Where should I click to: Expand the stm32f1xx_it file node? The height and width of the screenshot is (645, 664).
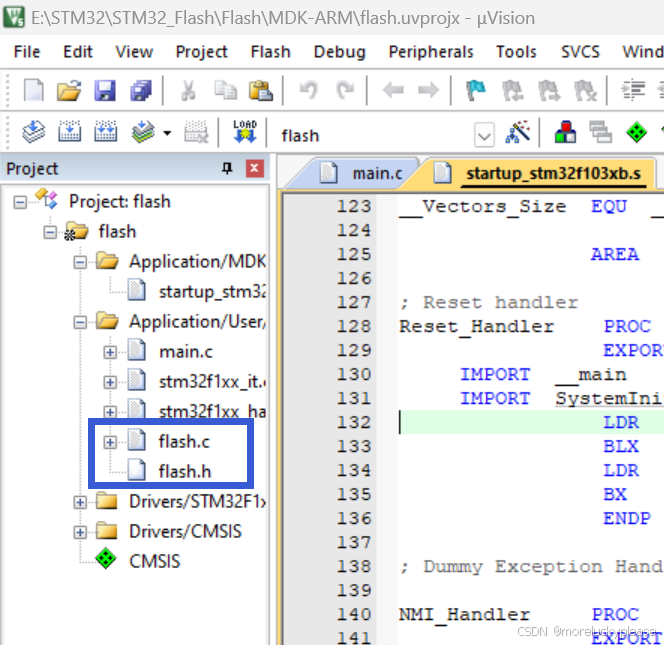[110, 382]
